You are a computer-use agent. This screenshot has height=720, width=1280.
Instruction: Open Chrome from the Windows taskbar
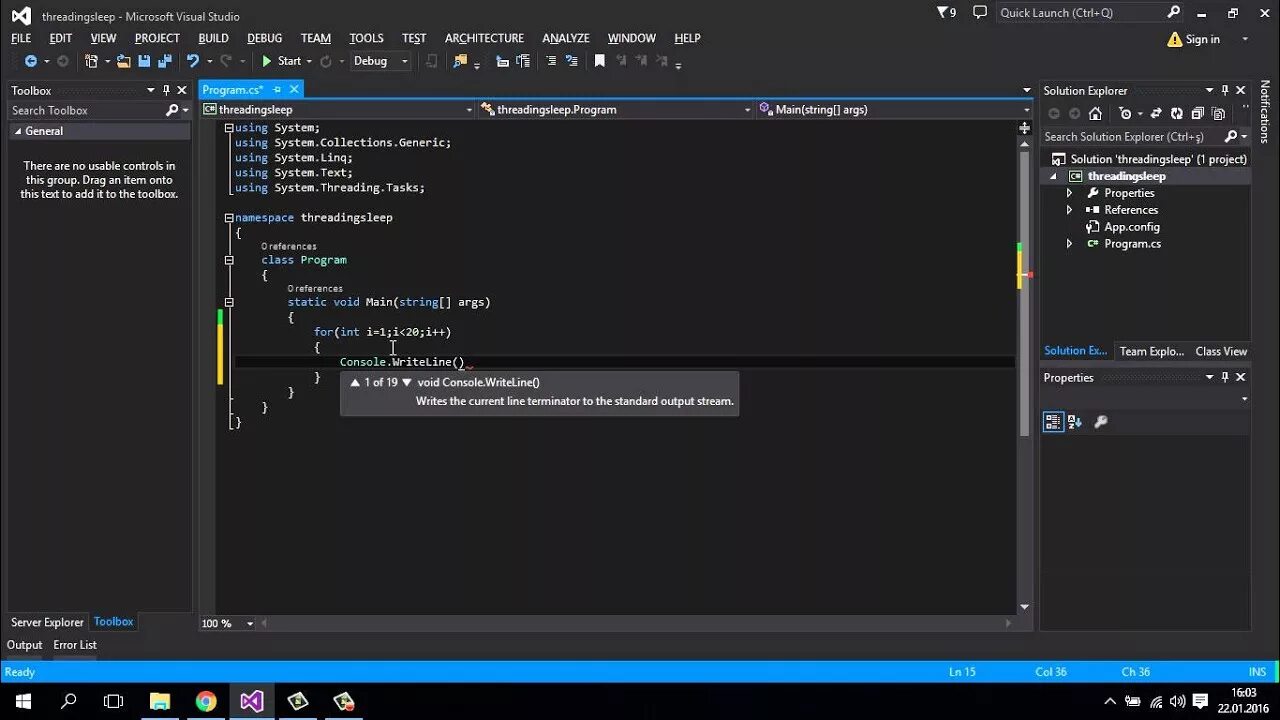point(206,701)
